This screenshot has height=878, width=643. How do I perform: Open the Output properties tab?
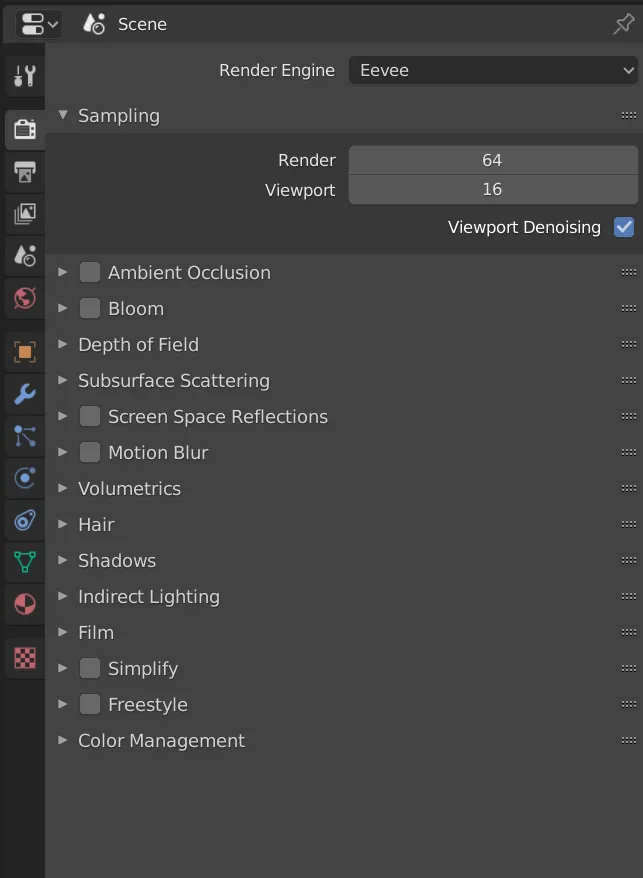[x=24, y=171]
